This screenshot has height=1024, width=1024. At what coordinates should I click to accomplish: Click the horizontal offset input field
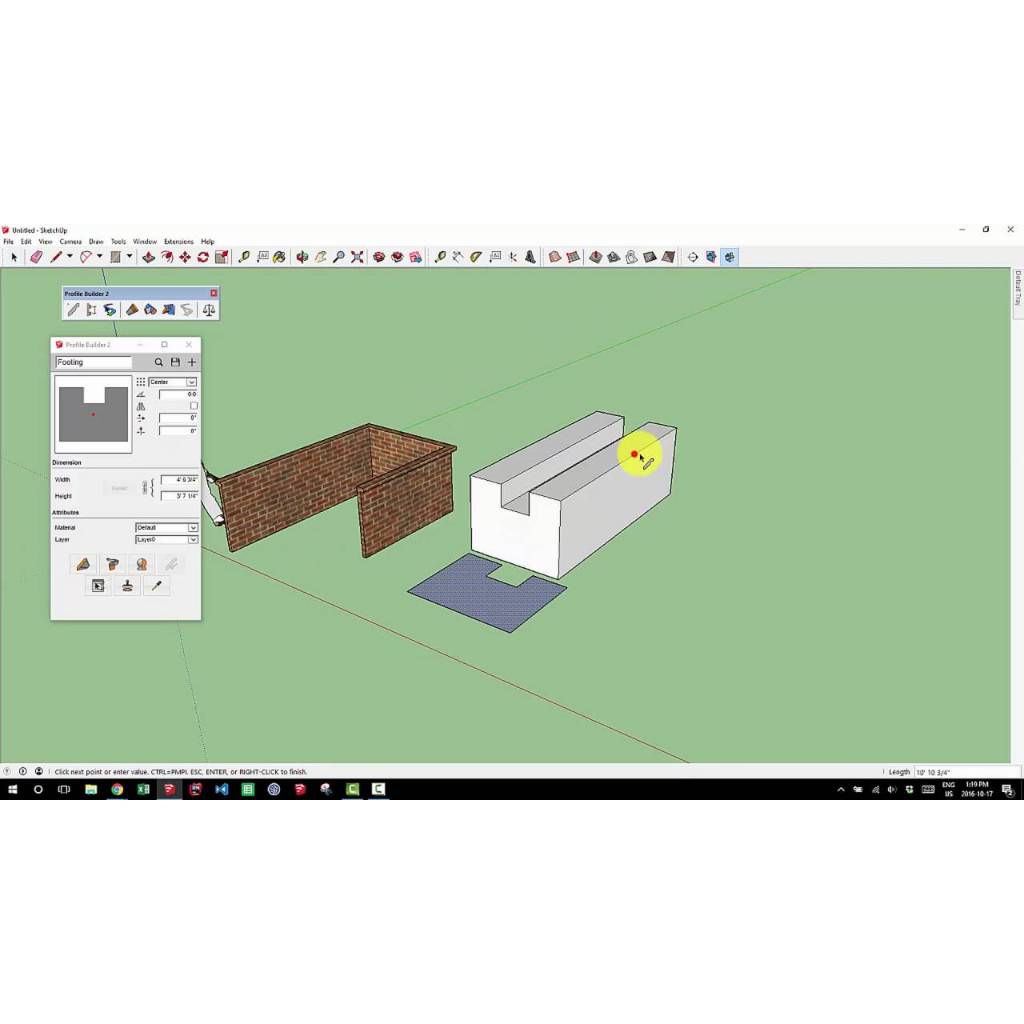[x=178, y=418]
